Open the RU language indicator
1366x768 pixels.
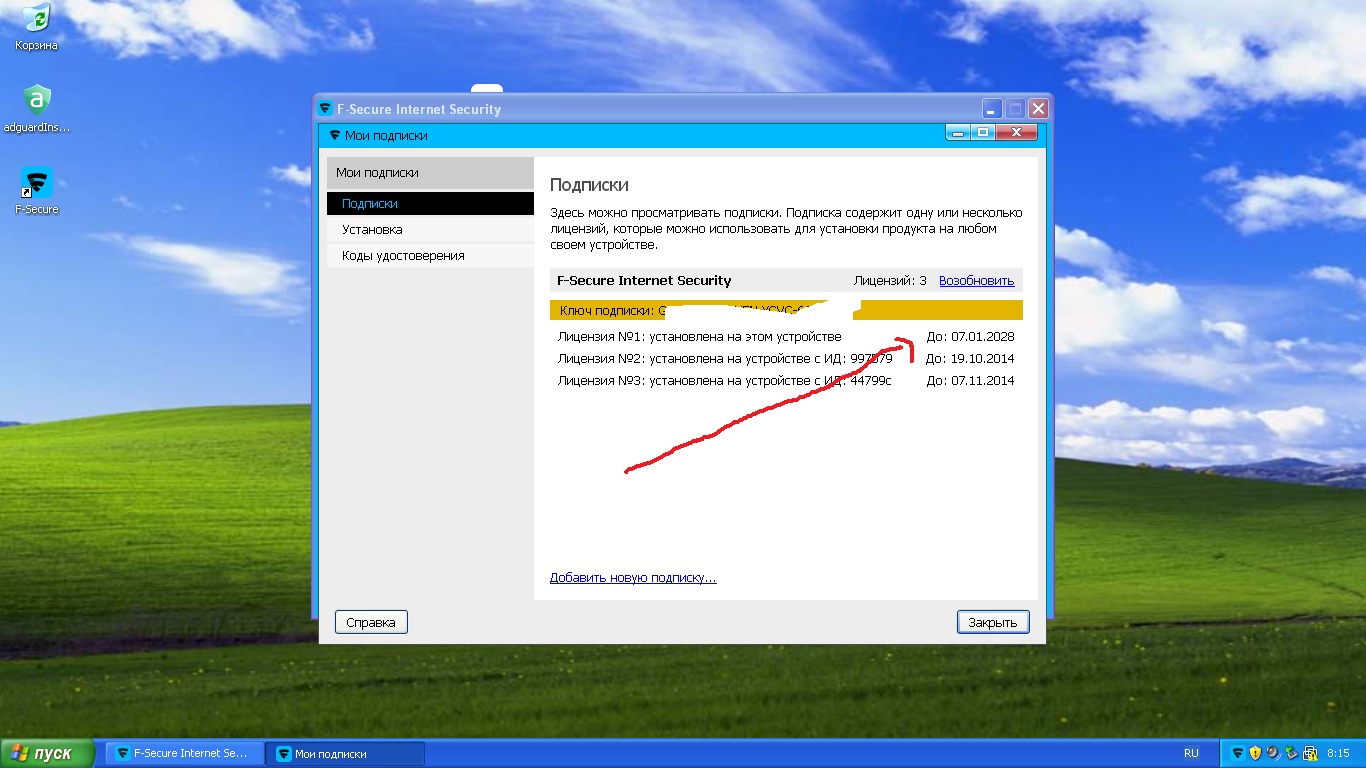point(1191,753)
